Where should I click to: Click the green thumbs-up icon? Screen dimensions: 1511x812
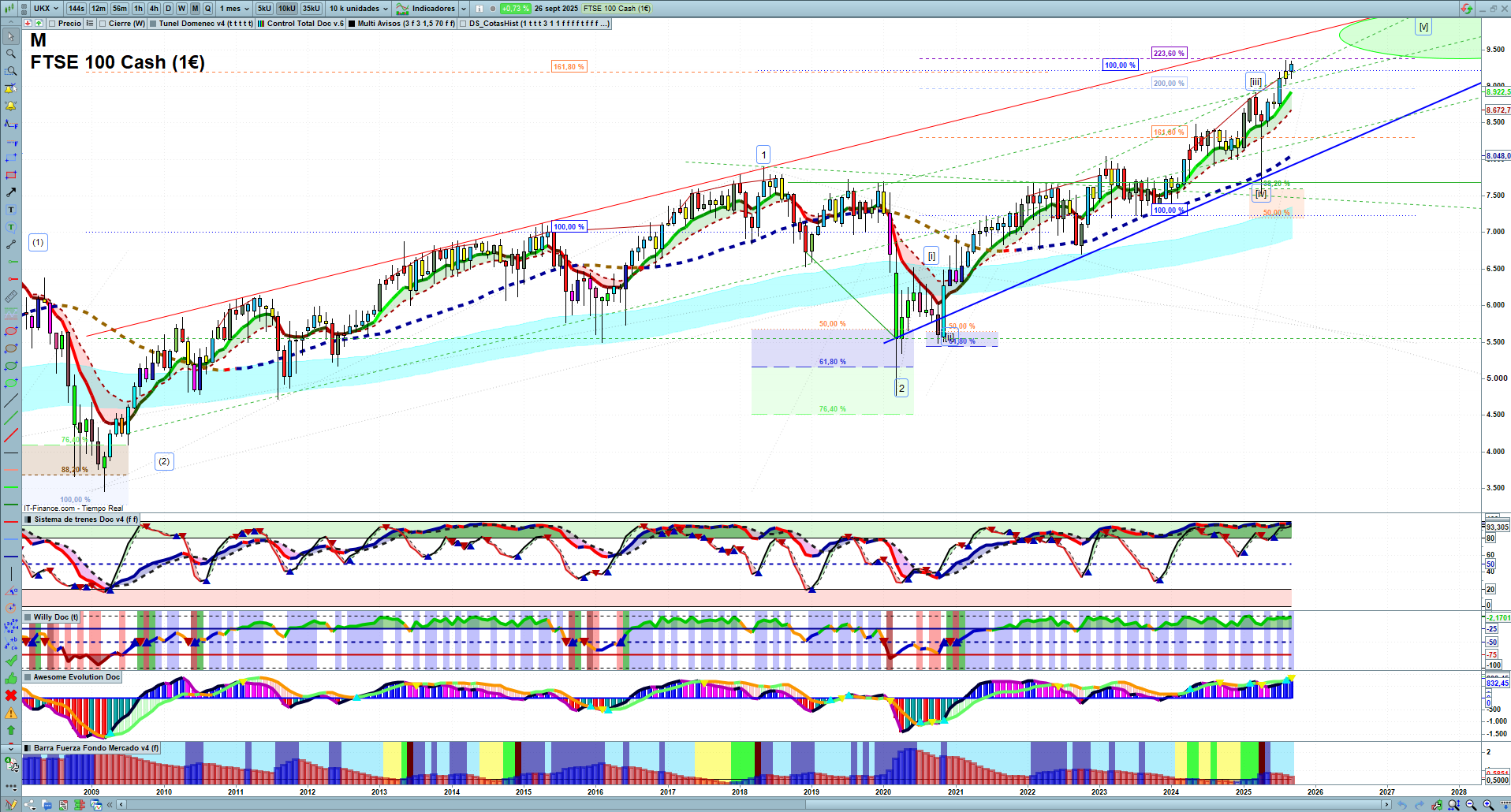[x=11, y=678]
